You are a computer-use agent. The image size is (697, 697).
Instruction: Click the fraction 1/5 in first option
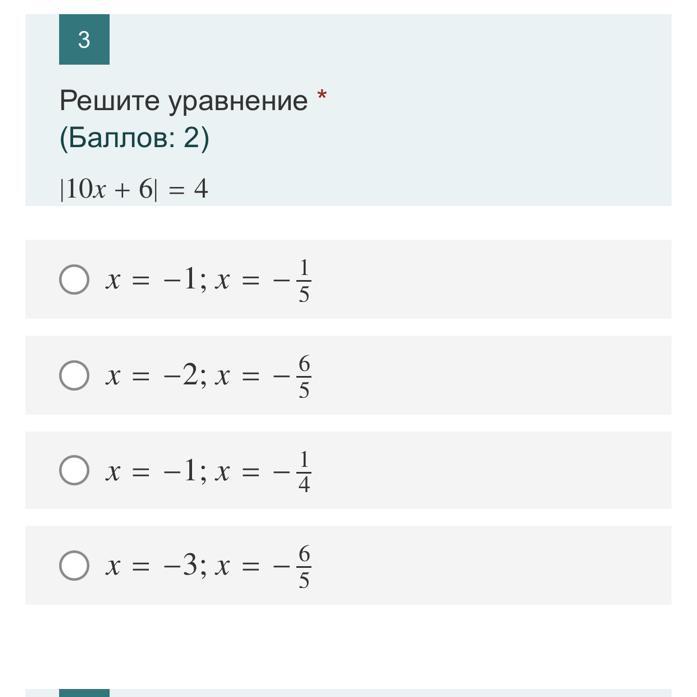pyautogui.click(x=304, y=281)
